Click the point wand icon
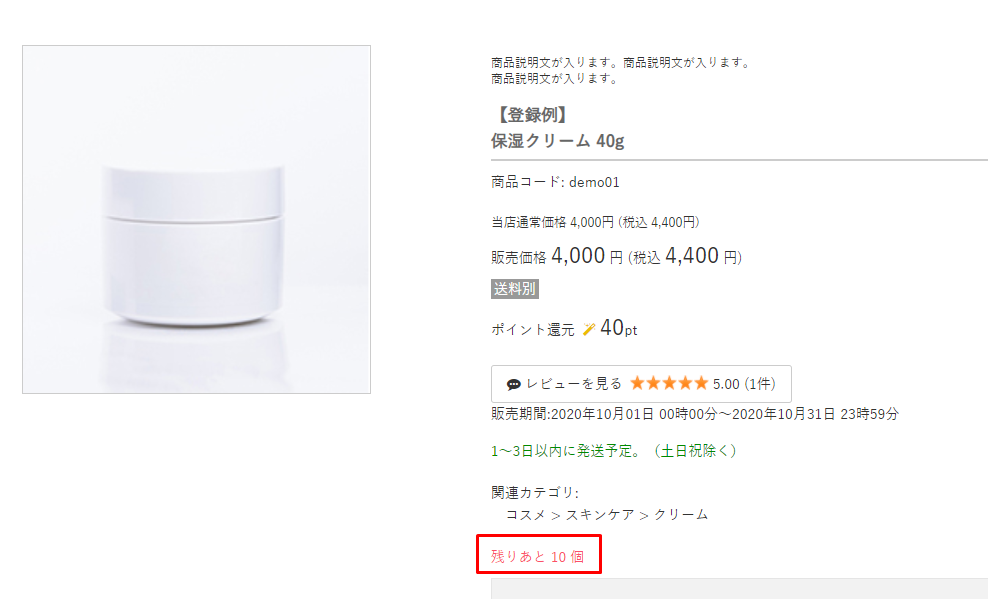This screenshot has height=599, width=988. pos(588,329)
